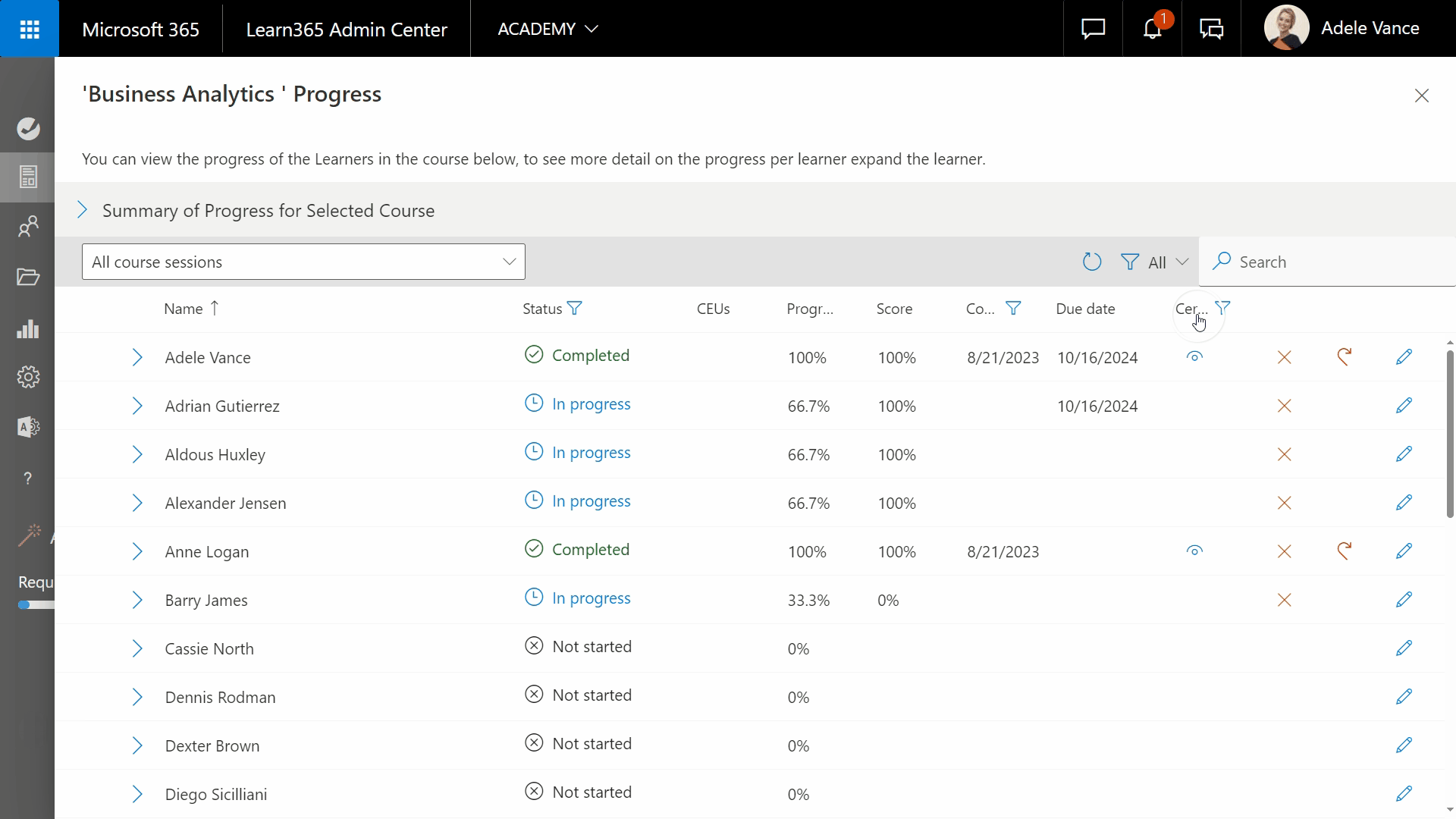Viewport: 1456px width, 819px height.
Task: Expand Alexander Jensen row
Action: pos(137,503)
